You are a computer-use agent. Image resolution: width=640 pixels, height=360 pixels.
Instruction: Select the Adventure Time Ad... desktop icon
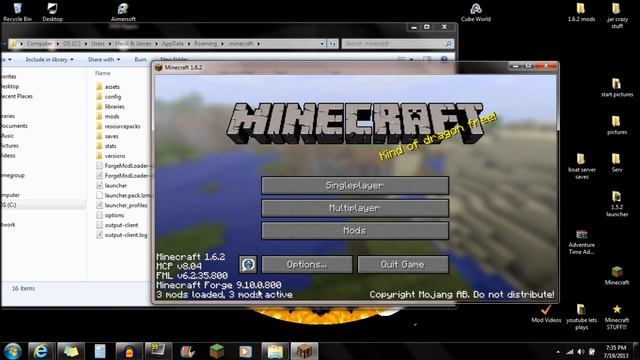click(x=582, y=242)
